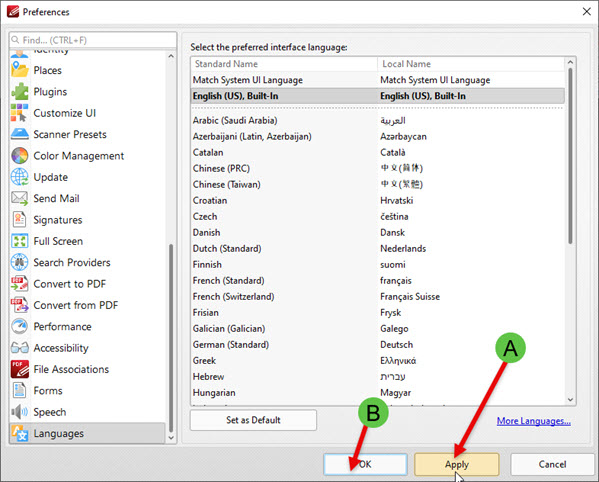The width and height of the screenshot is (599, 482).
Task: Open the Send Mail envelope icon
Action: 19,199
